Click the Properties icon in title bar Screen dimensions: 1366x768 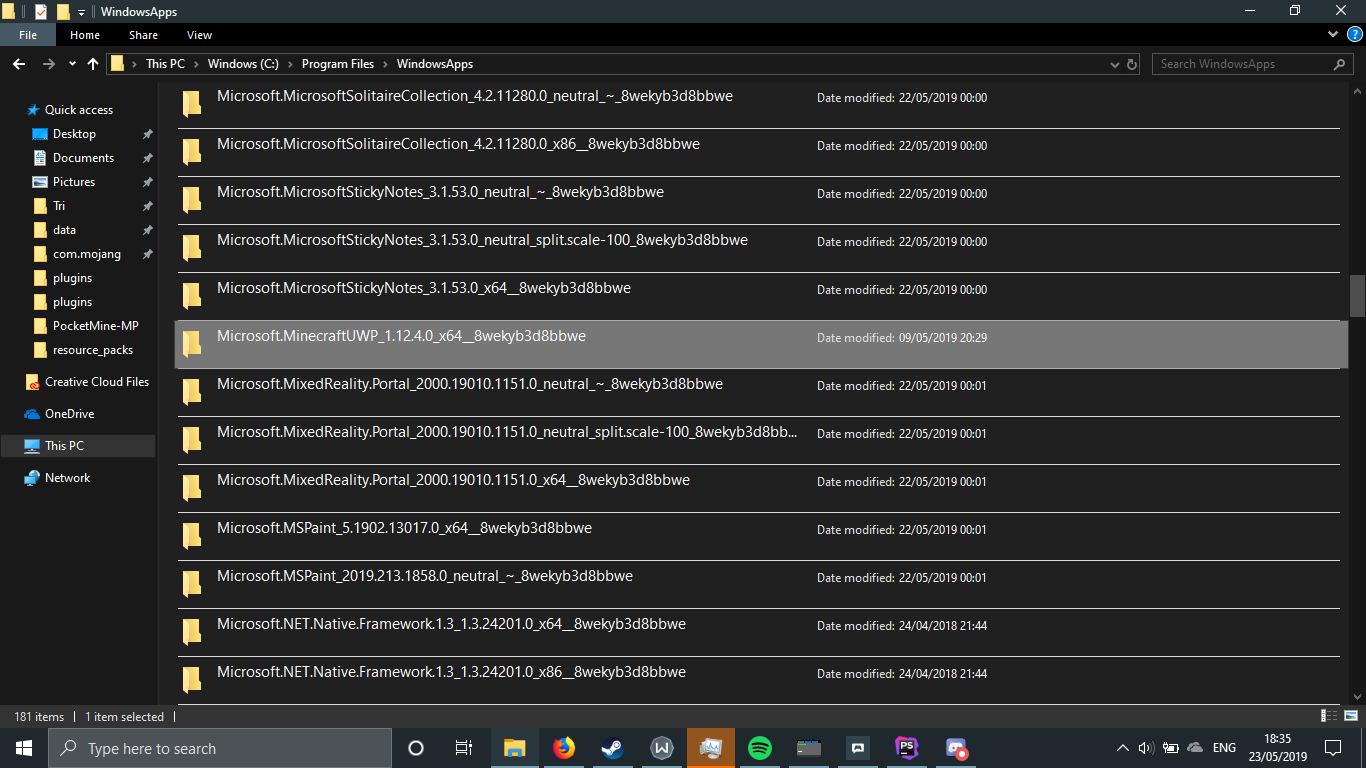41,11
